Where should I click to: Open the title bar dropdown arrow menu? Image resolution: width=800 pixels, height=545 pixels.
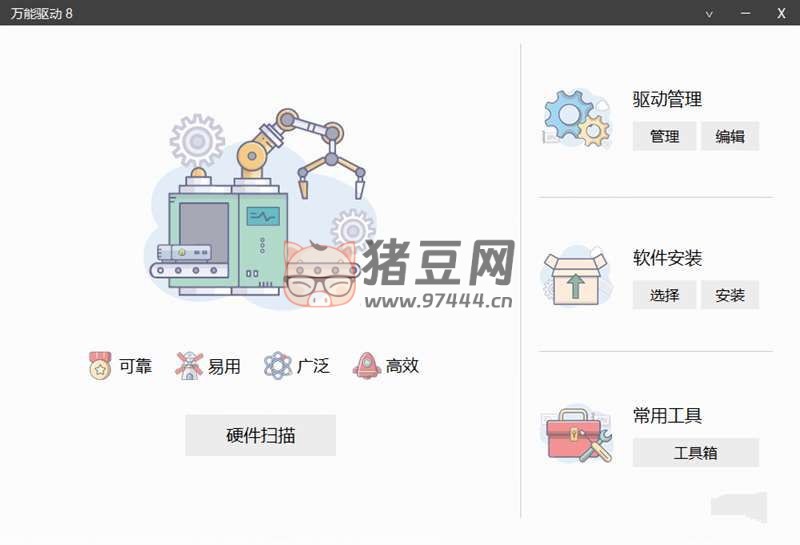(x=709, y=14)
